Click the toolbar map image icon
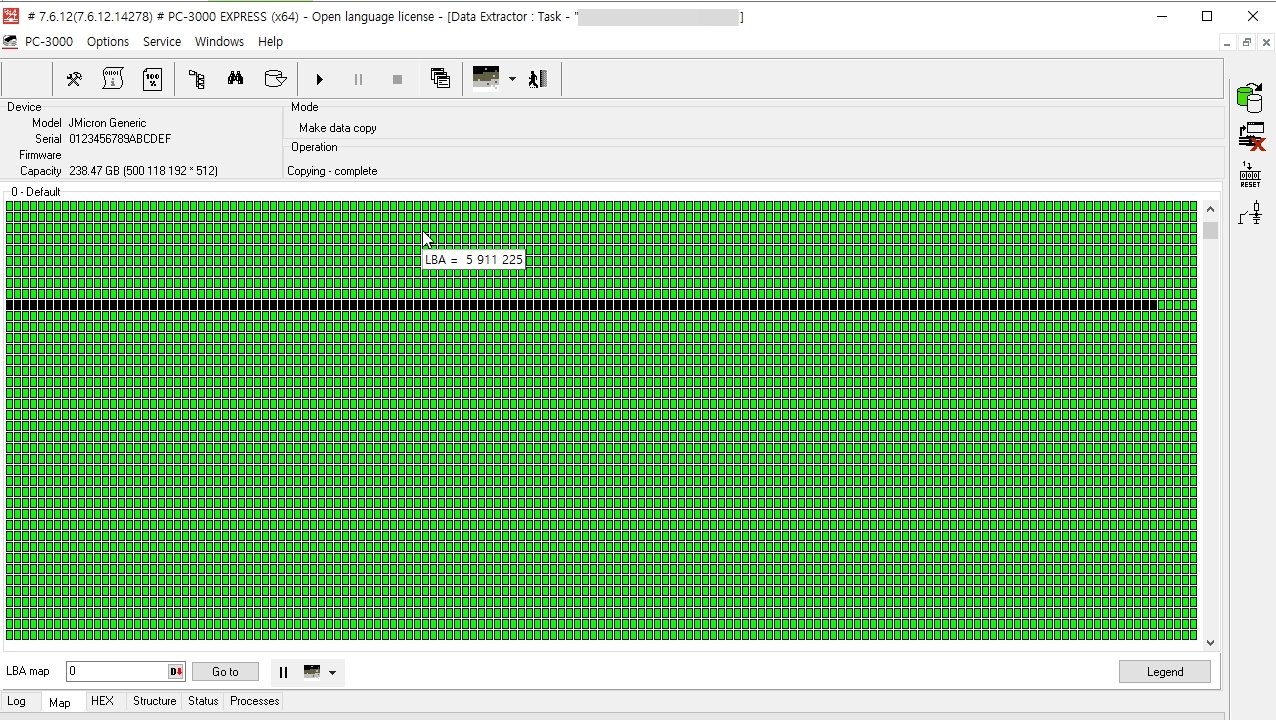This screenshot has width=1276, height=720. (x=486, y=79)
